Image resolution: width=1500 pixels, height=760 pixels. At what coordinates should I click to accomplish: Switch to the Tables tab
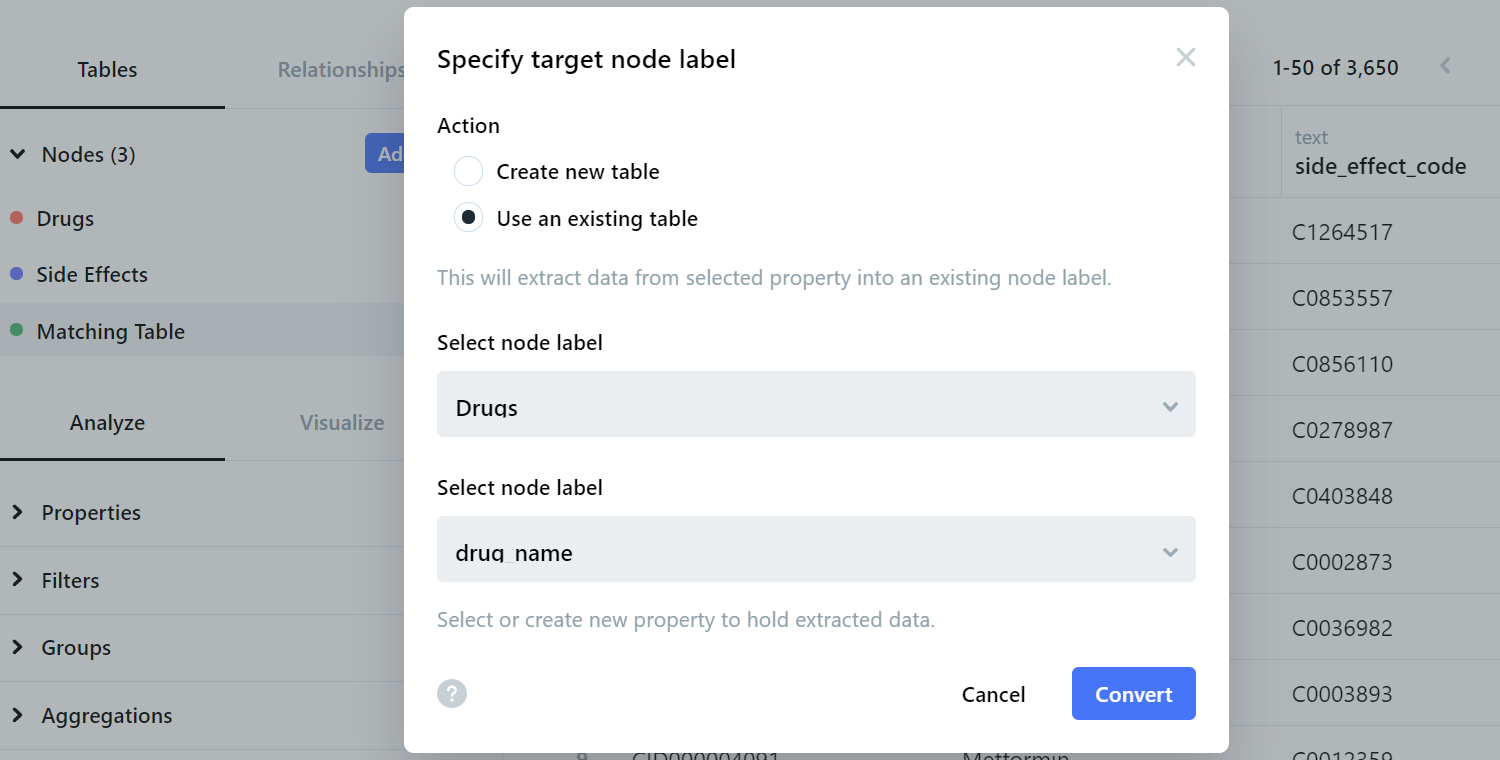pos(107,69)
